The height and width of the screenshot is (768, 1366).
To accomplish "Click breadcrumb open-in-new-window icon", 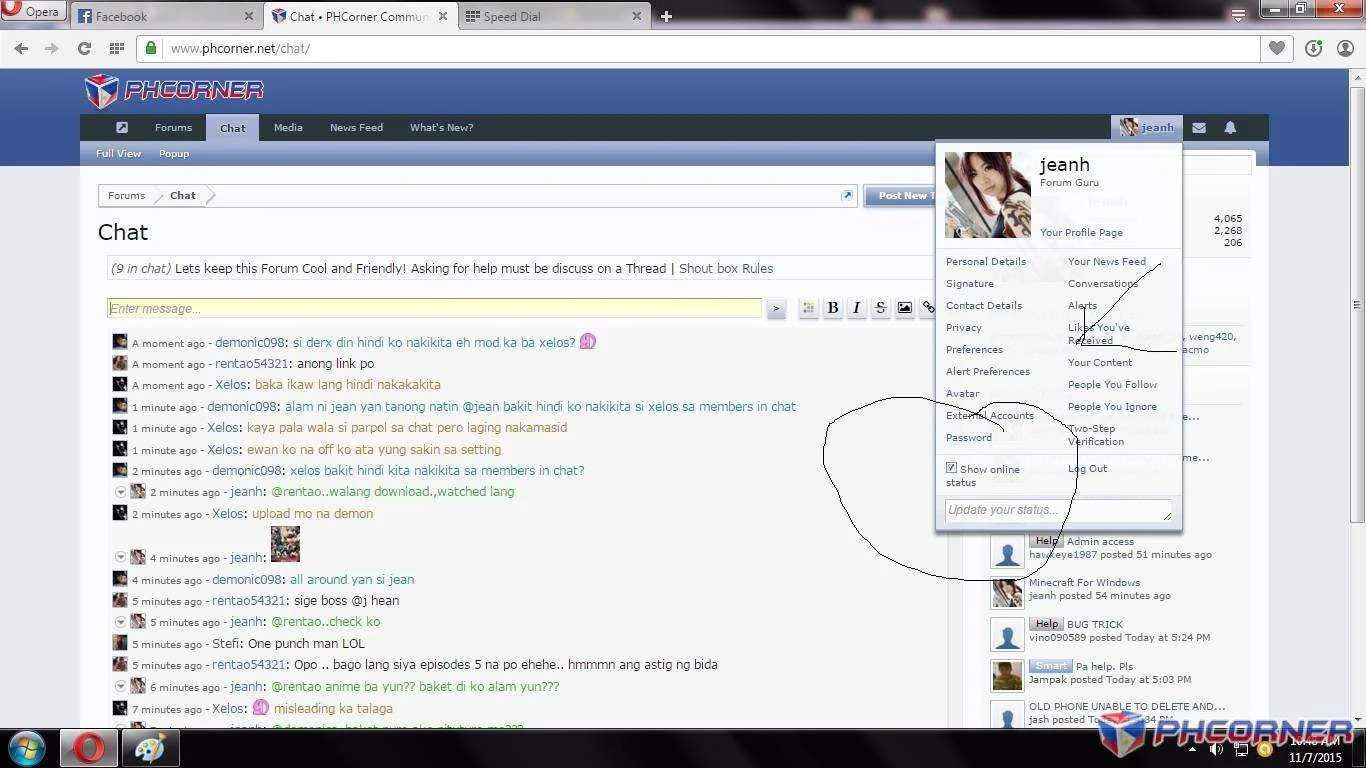I will (846, 195).
